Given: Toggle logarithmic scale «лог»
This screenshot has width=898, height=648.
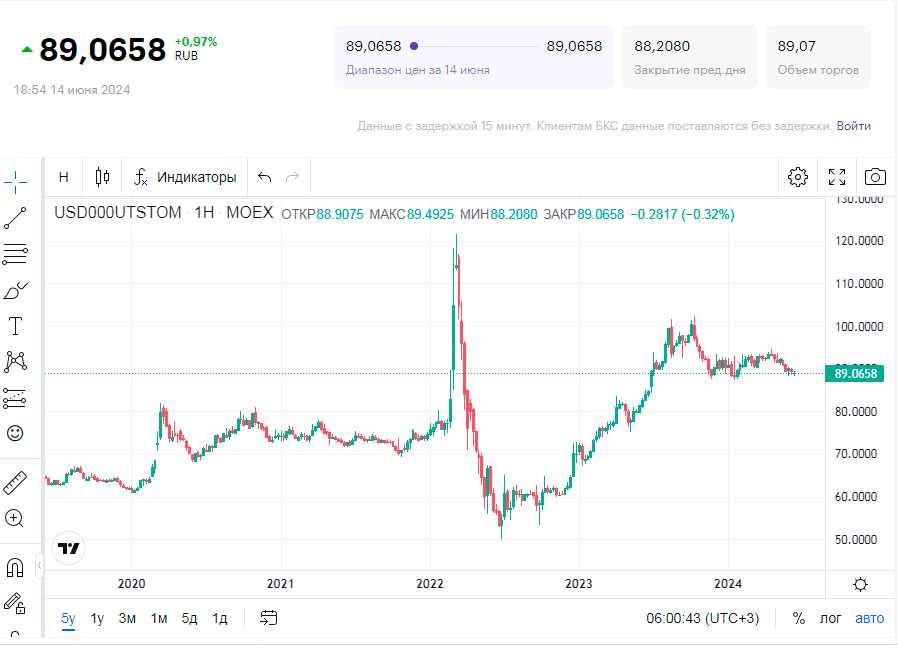Looking at the screenshot, I should (x=831, y=618).
